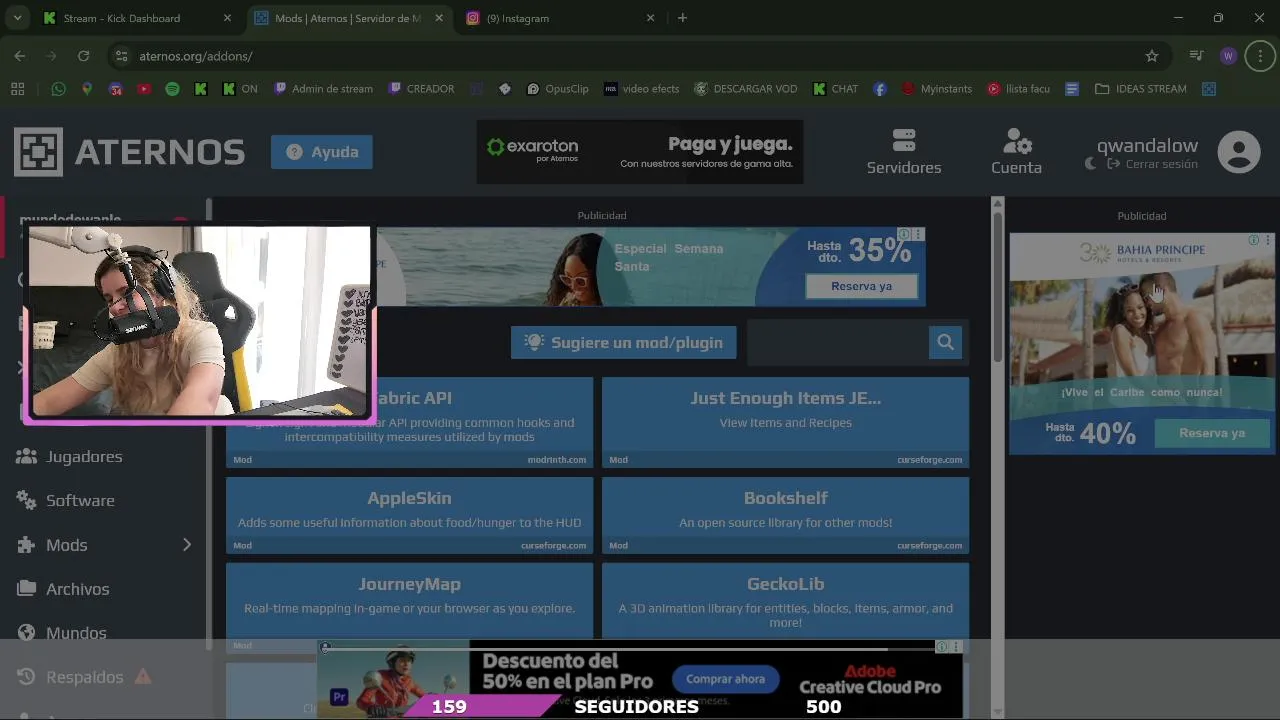Open the WhatsApp bookmark
1280x720 pixels.
(x=58, y=89)
